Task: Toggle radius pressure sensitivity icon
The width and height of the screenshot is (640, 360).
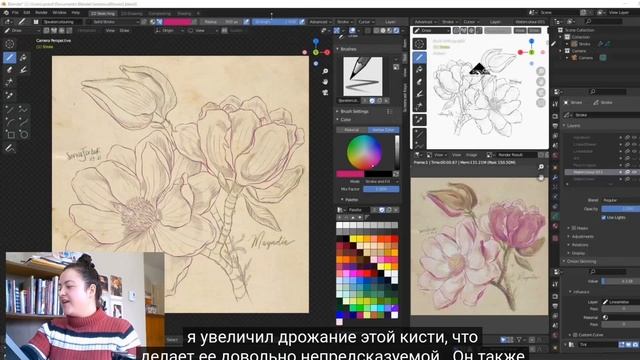Action: (247, 22)
